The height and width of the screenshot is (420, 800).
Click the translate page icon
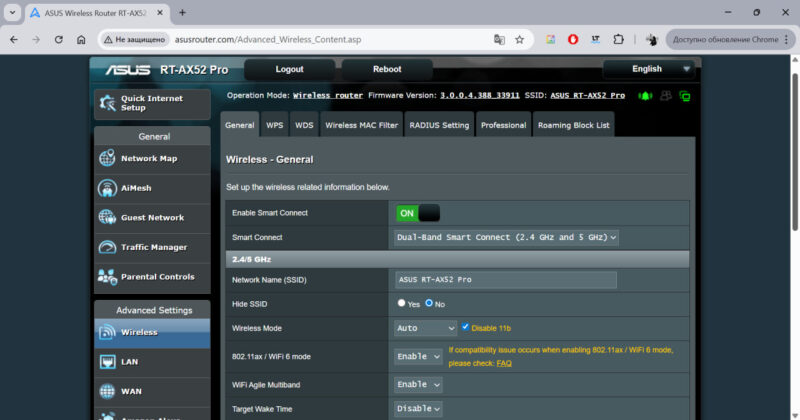coord(499,39)
